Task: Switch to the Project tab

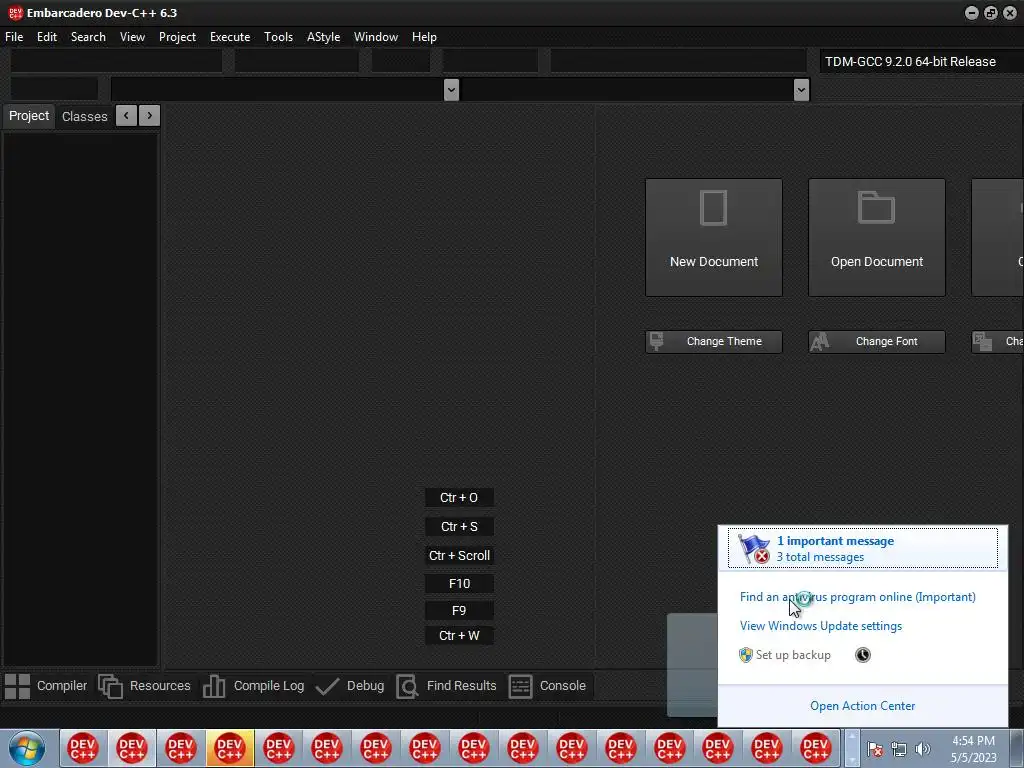Action: coord(29,116)
